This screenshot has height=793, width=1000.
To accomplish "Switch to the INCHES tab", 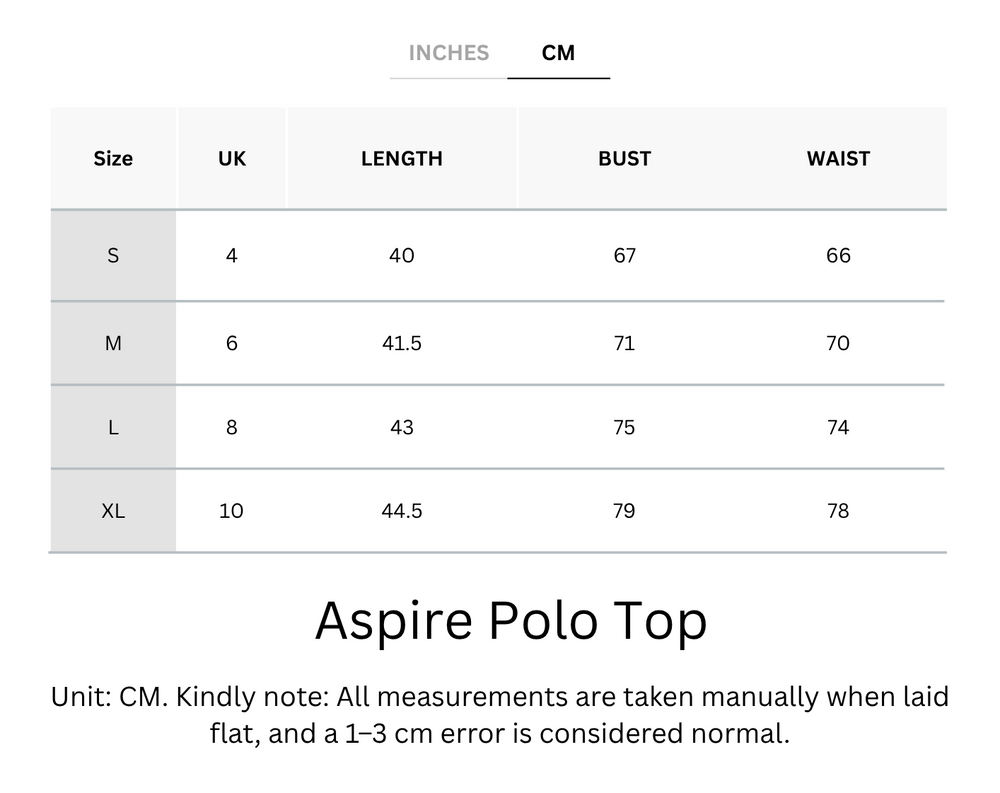I will pos(448,53).
